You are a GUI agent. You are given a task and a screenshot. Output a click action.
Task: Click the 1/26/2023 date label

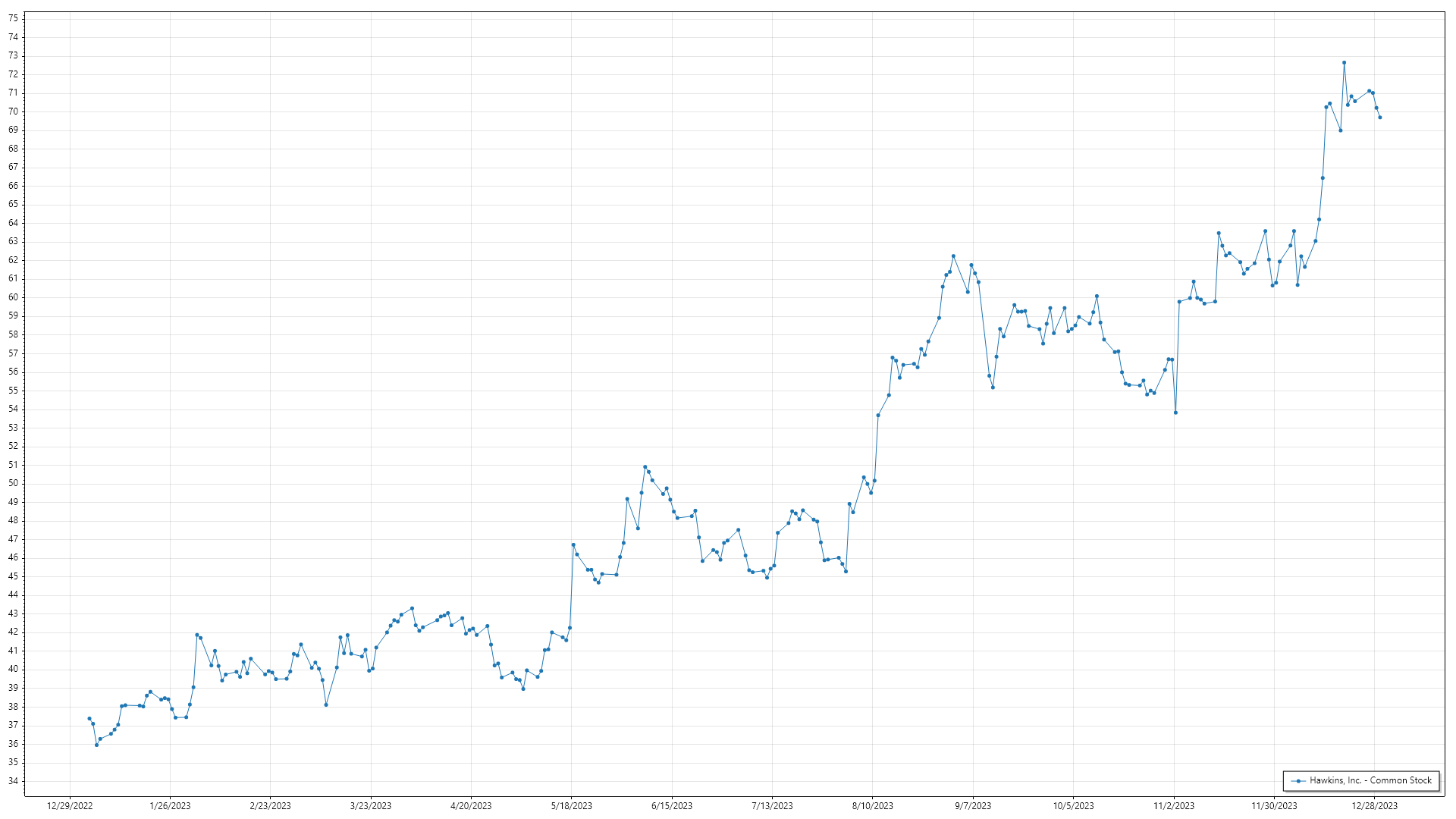(170, 806)
